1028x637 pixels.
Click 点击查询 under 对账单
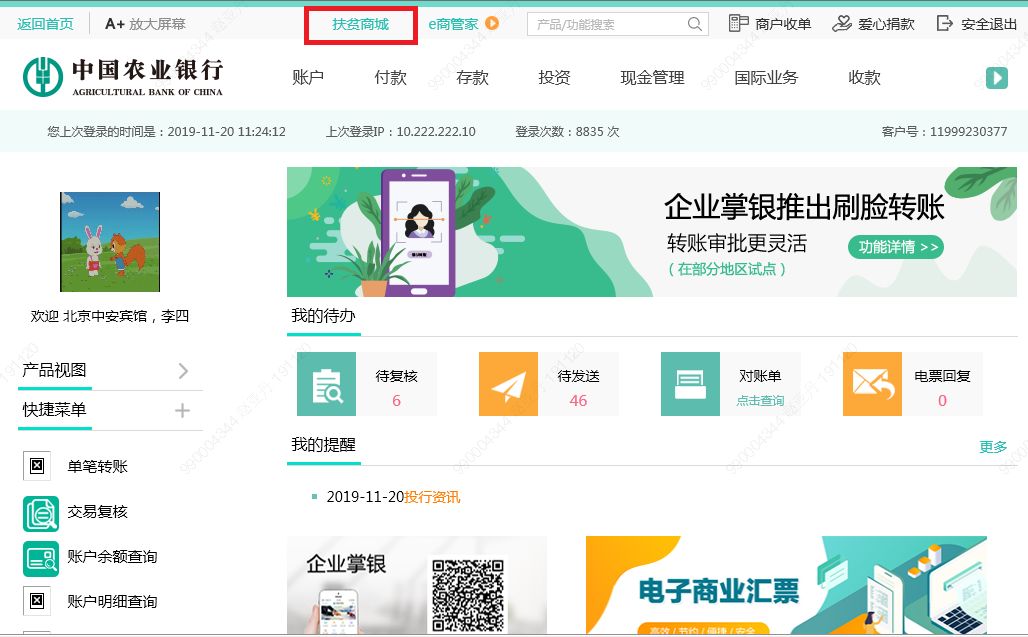[x=760, y=400]
